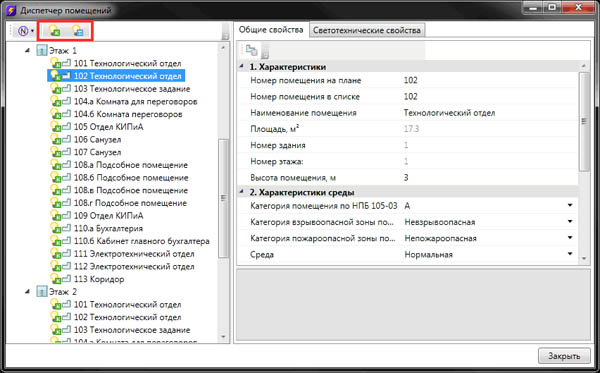Select 112 Электротехнический отдел
Image resolution: width=600 pixels, height=373 pixels.
(134, 266)
